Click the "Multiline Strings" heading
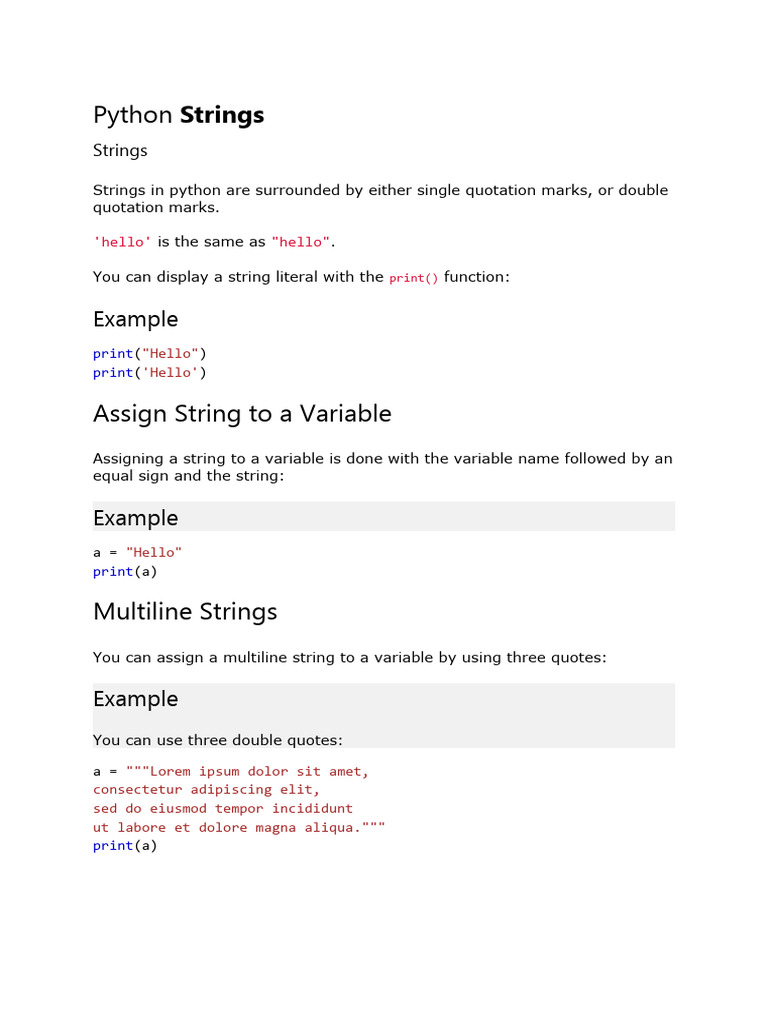This screenshot has height=1024, width=768. pos(185,611)
